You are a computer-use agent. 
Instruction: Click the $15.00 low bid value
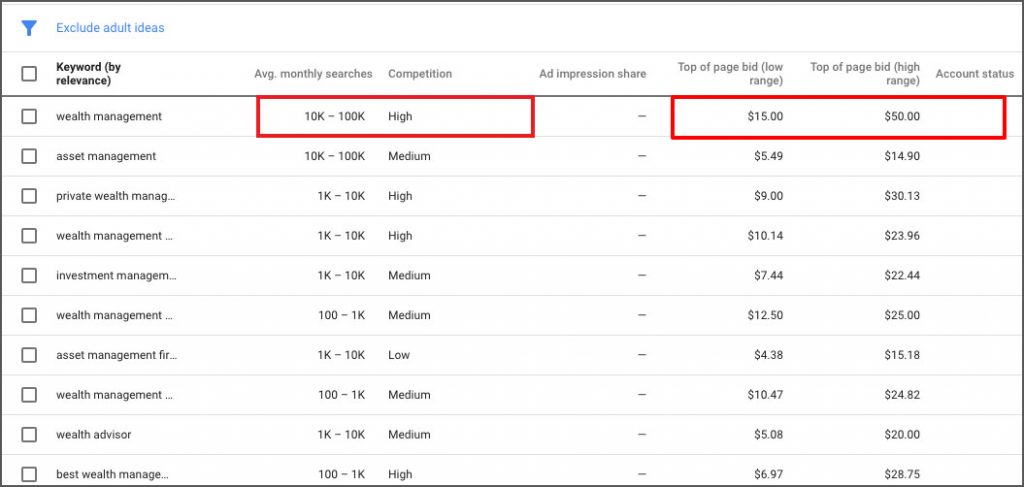(x=765, y=116)
